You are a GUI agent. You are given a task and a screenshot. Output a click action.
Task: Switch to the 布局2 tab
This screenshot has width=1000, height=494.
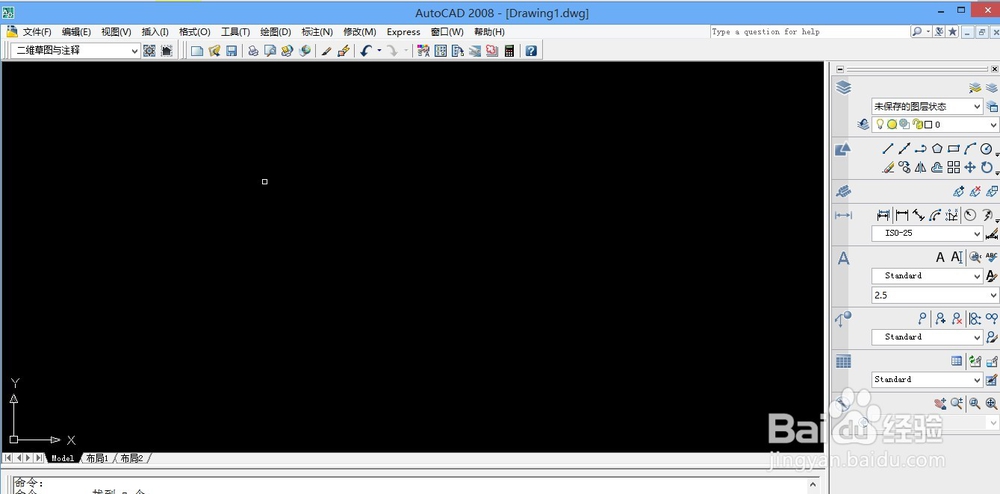[x=132, y=458]
